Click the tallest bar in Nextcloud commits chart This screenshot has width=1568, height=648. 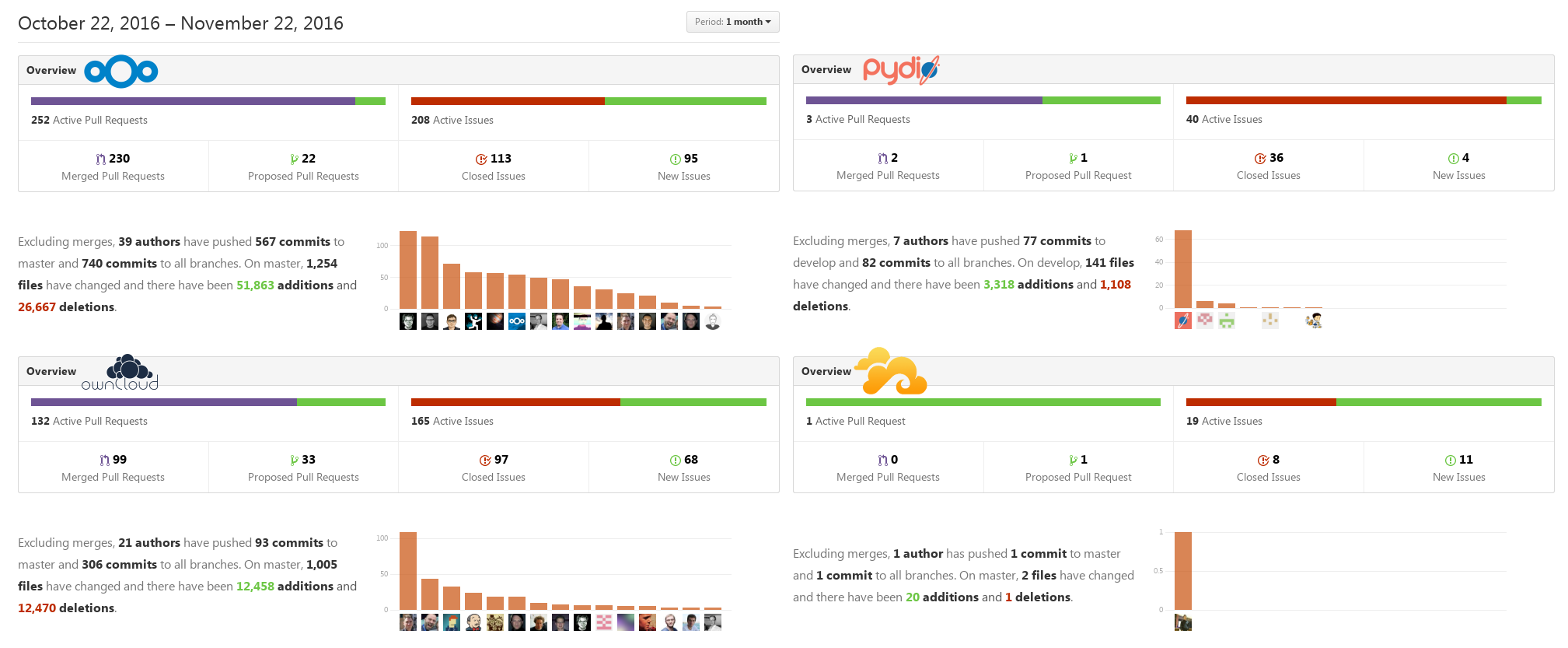pos(408,270)
